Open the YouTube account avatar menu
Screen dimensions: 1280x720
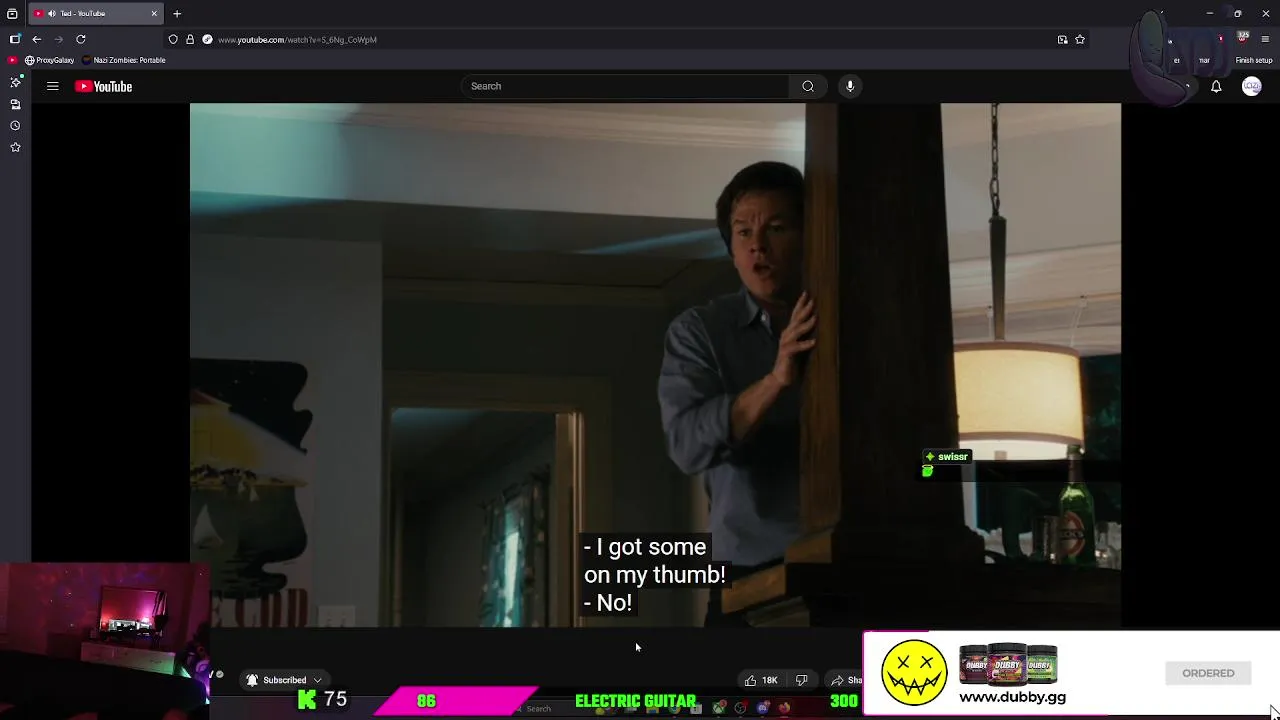coord(1251,87)
